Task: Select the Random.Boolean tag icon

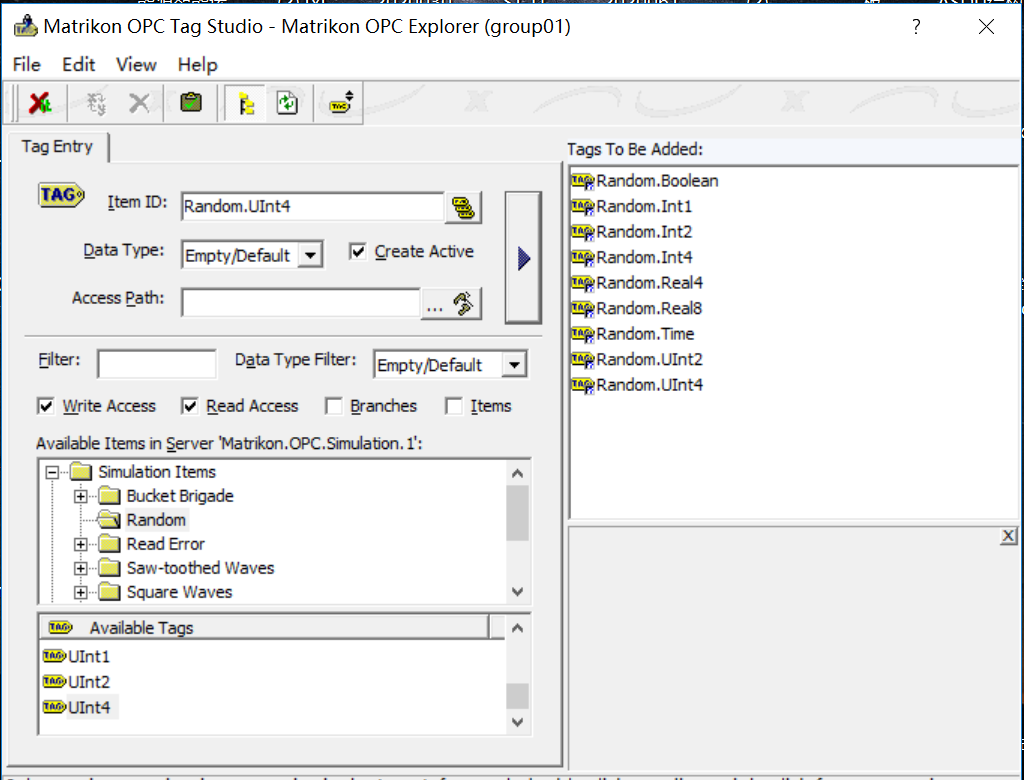Action: coord(583,181)
